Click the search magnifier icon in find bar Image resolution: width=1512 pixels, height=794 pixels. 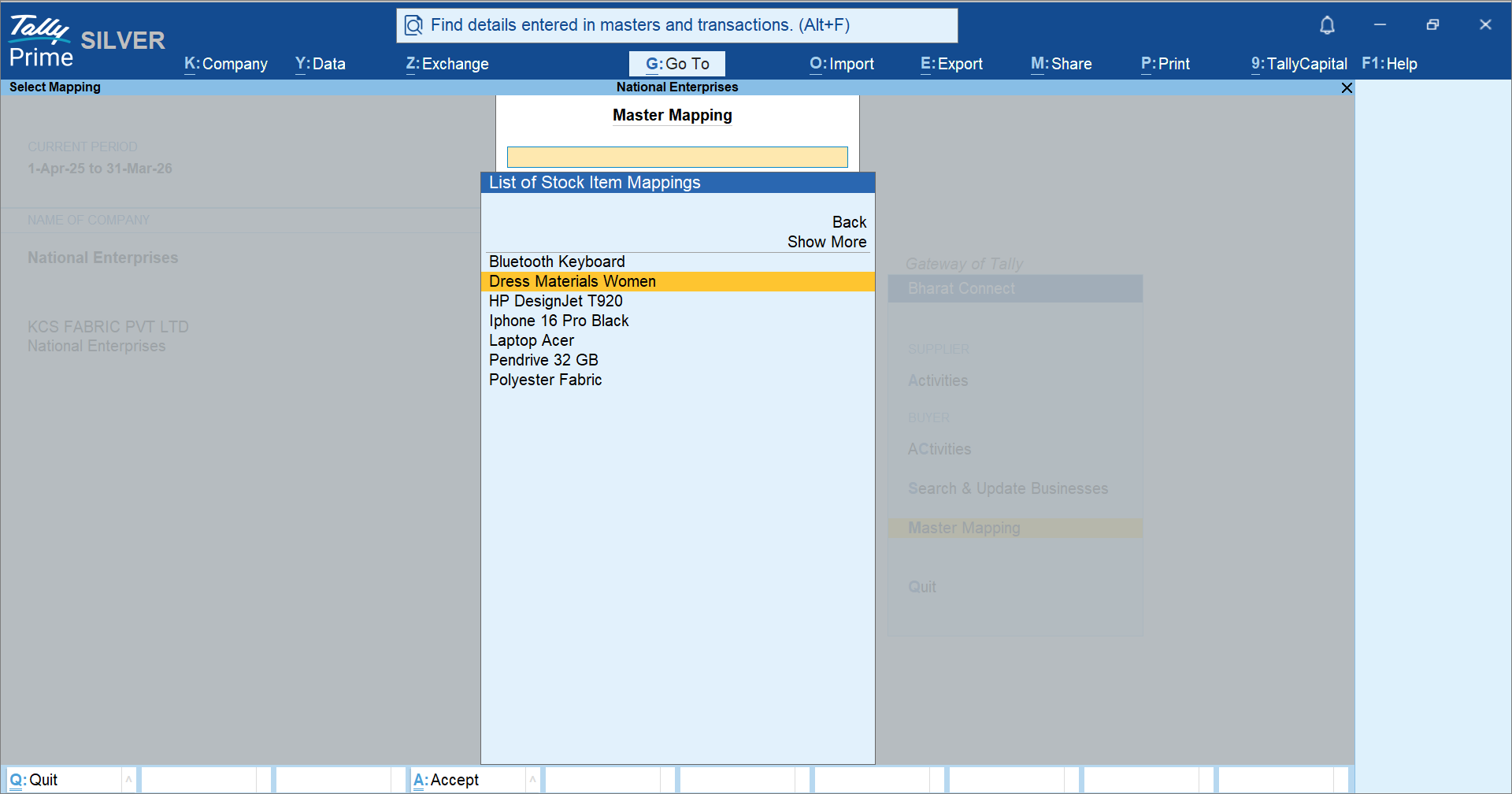[413, 26]
